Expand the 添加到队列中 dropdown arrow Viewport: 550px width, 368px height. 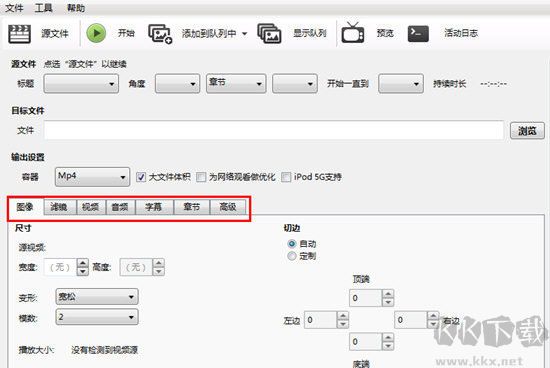pos(244,34)
